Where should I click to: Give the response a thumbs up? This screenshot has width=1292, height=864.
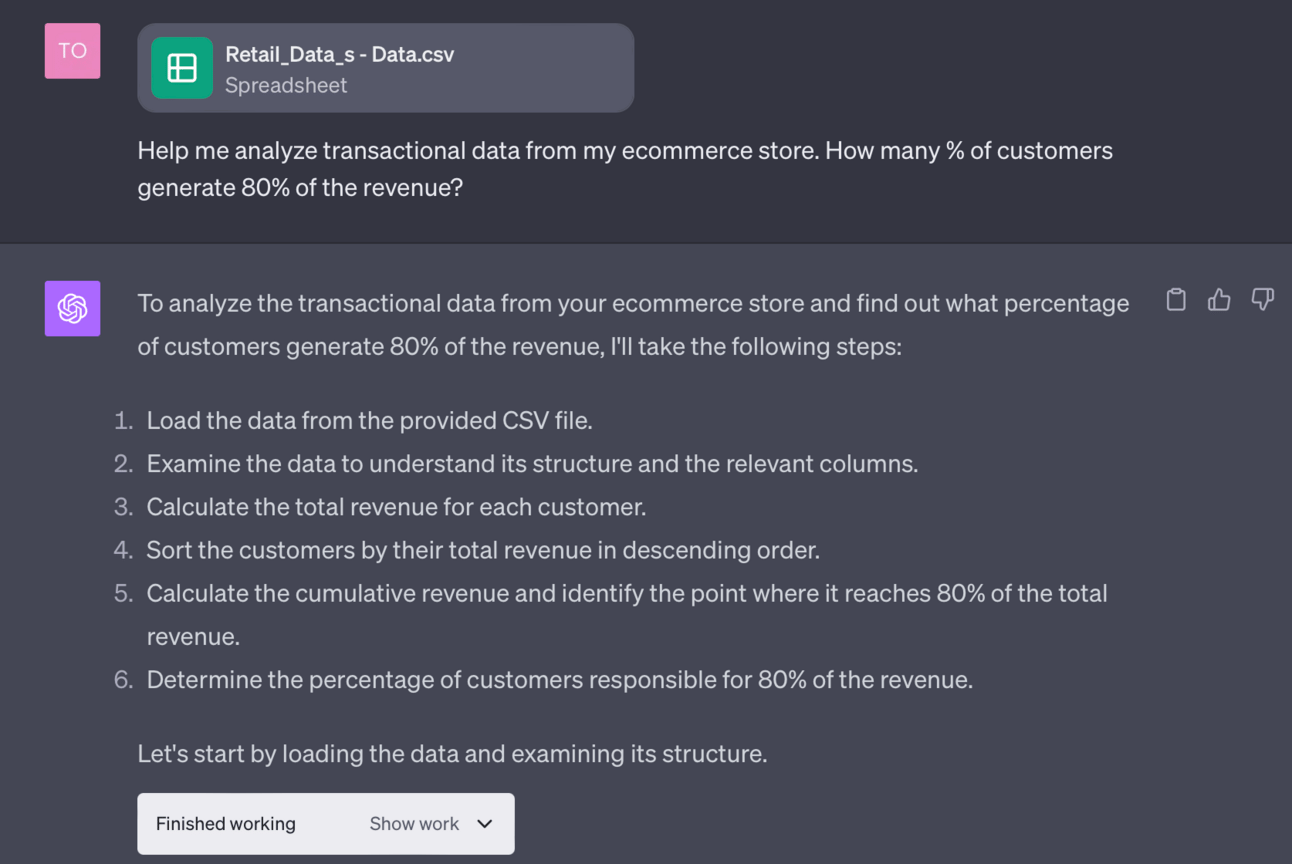(1219, 299)
